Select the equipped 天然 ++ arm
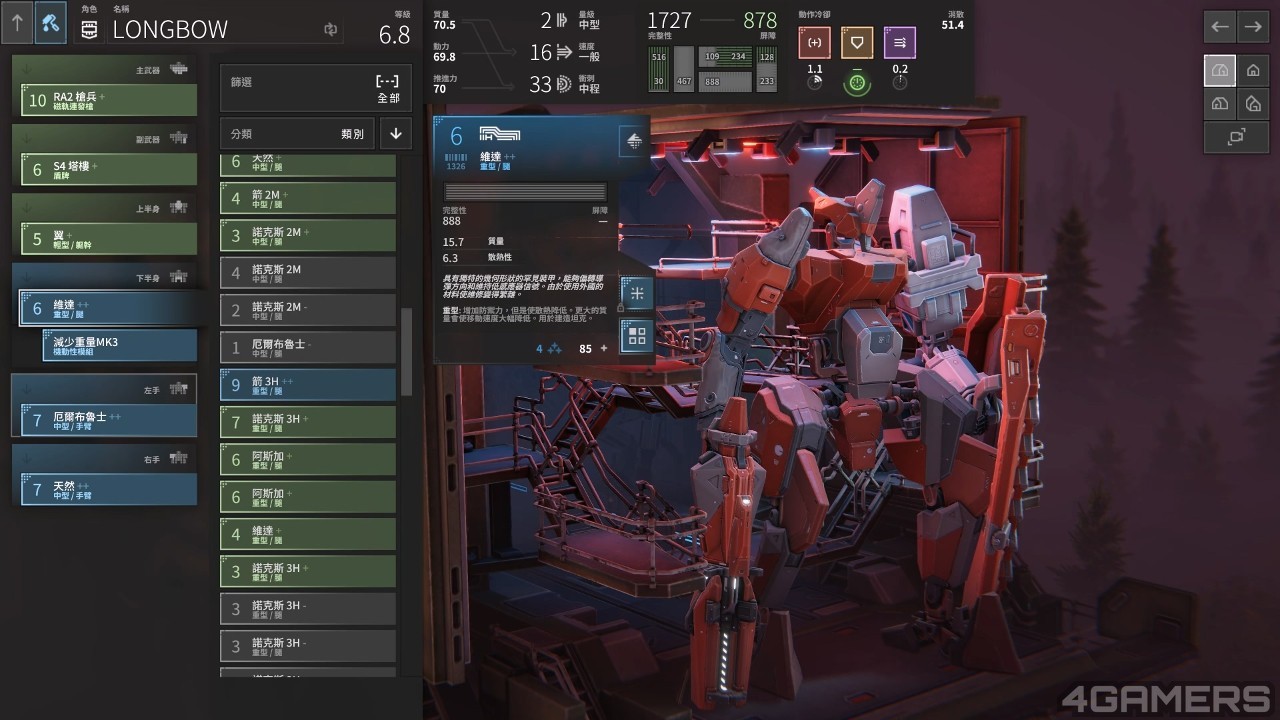The height and width of the screenshot is (720, 1280). 109,489
